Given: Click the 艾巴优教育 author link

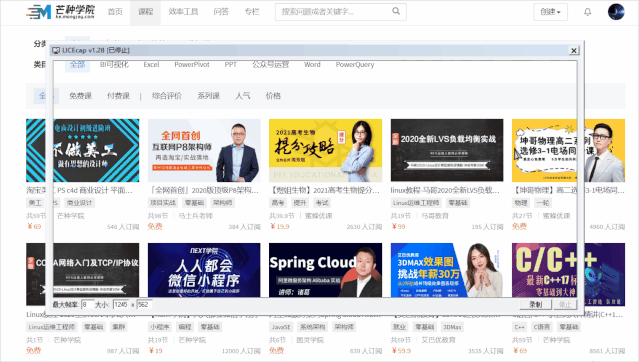Looking at the screenshot, I should coord(438,340).
